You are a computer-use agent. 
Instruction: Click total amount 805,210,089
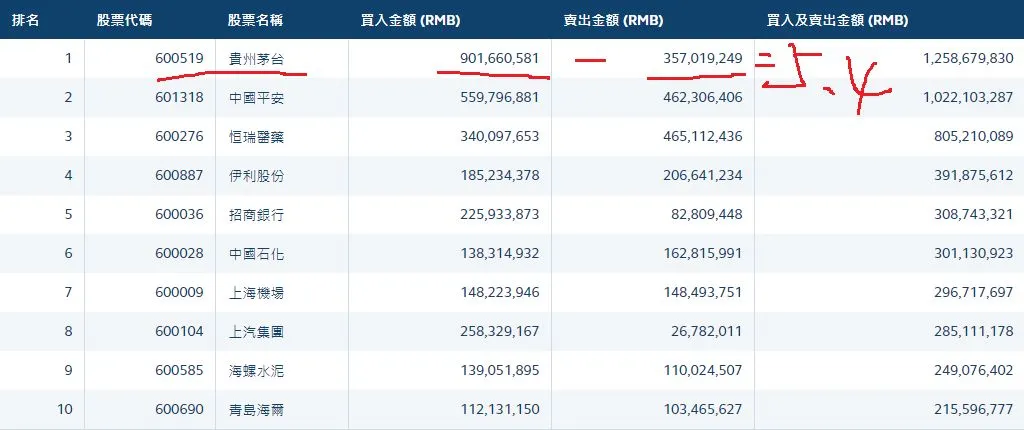click(974, 137)
